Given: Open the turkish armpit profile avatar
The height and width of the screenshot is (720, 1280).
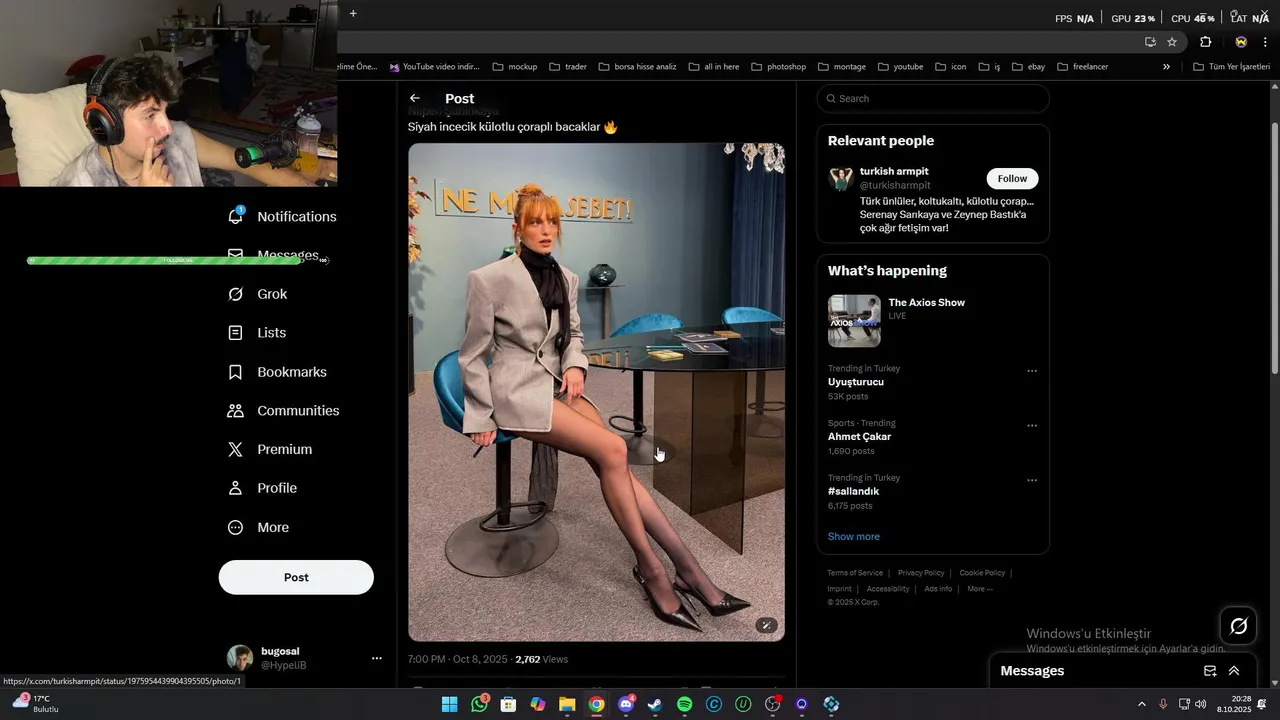Looking at the screenshot, I should (x=841, y=179).
